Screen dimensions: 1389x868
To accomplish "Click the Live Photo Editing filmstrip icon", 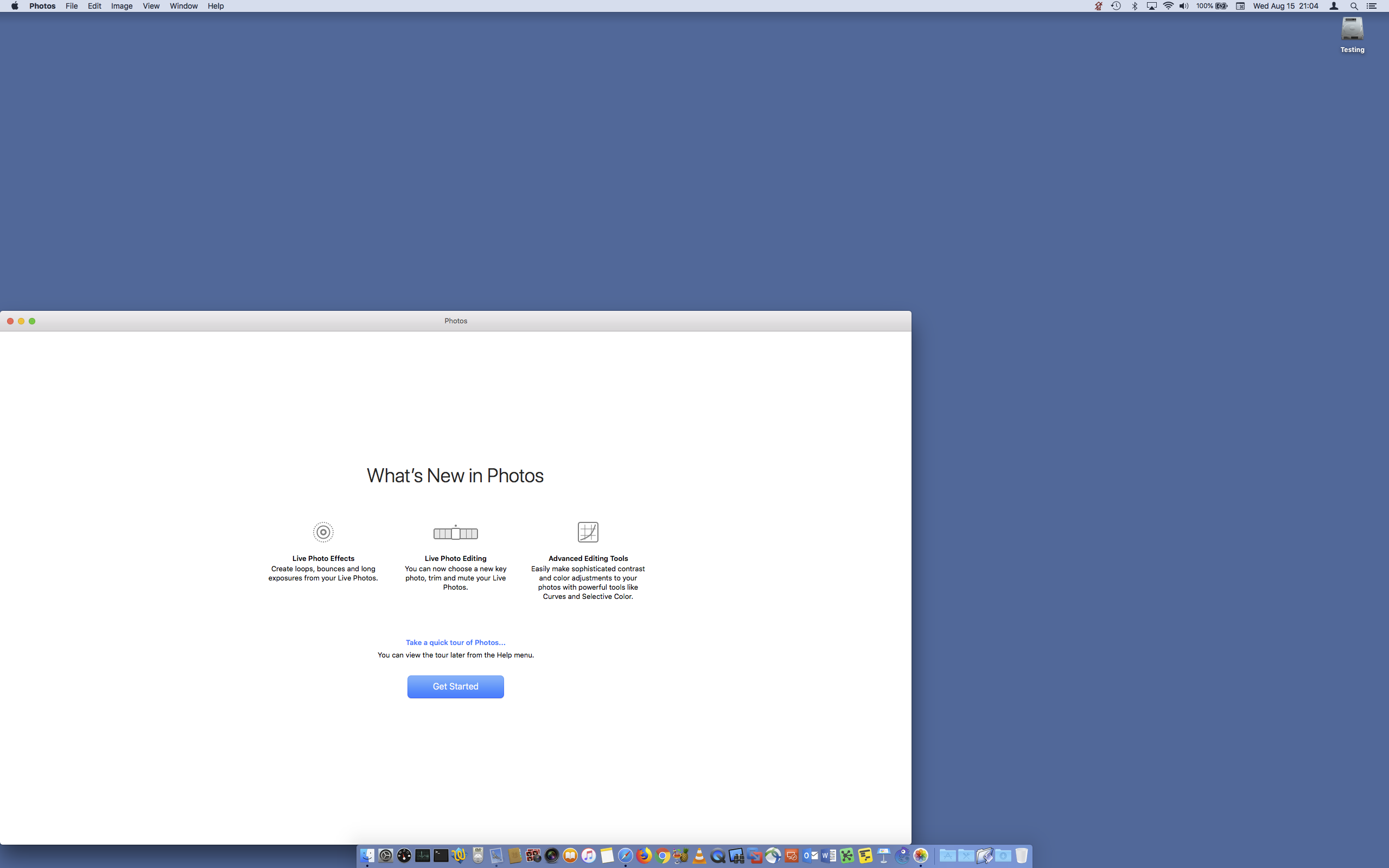I will point(455,533).
